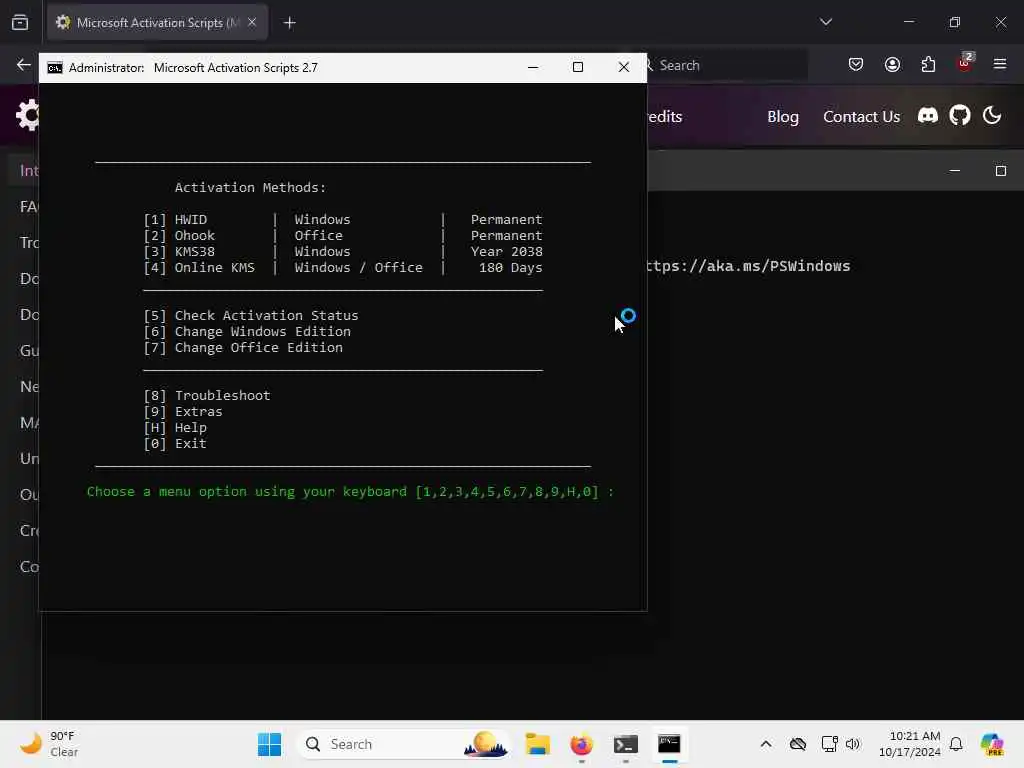The image size is (1024, 768).
Task: Click the [H] Help line
Action: (x=175, y=427)
